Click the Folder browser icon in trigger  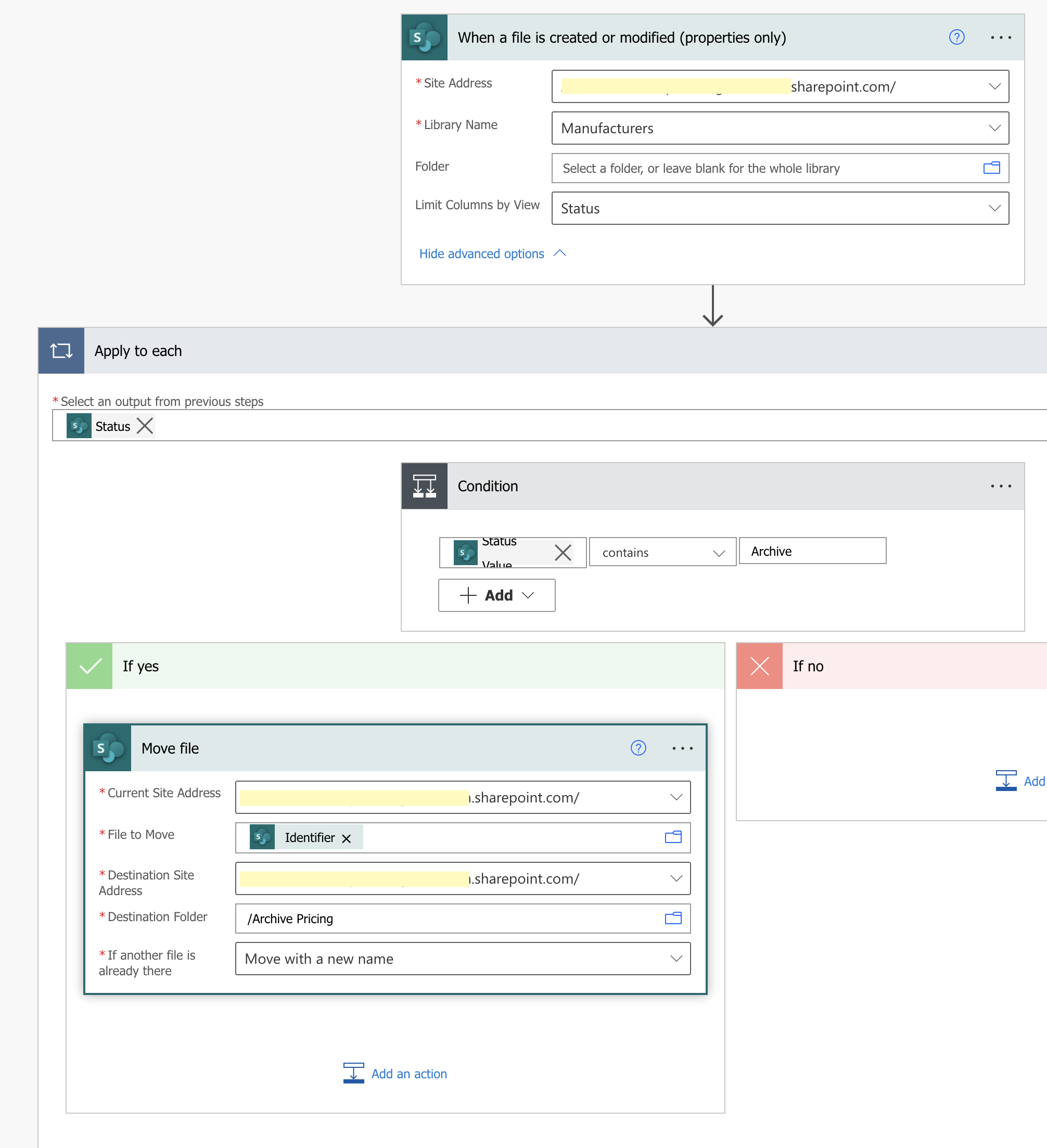(992, 167)
